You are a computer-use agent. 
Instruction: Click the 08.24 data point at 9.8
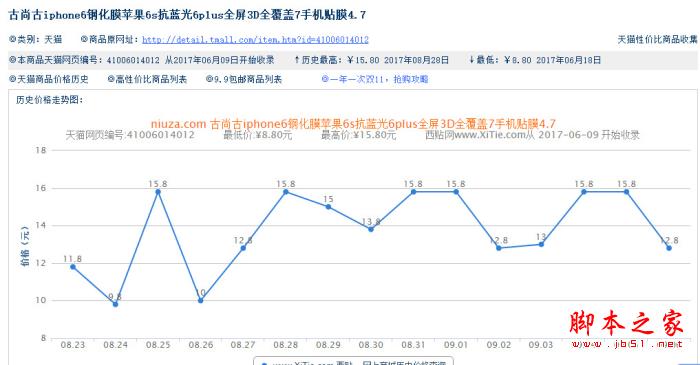tap(115, 304)
